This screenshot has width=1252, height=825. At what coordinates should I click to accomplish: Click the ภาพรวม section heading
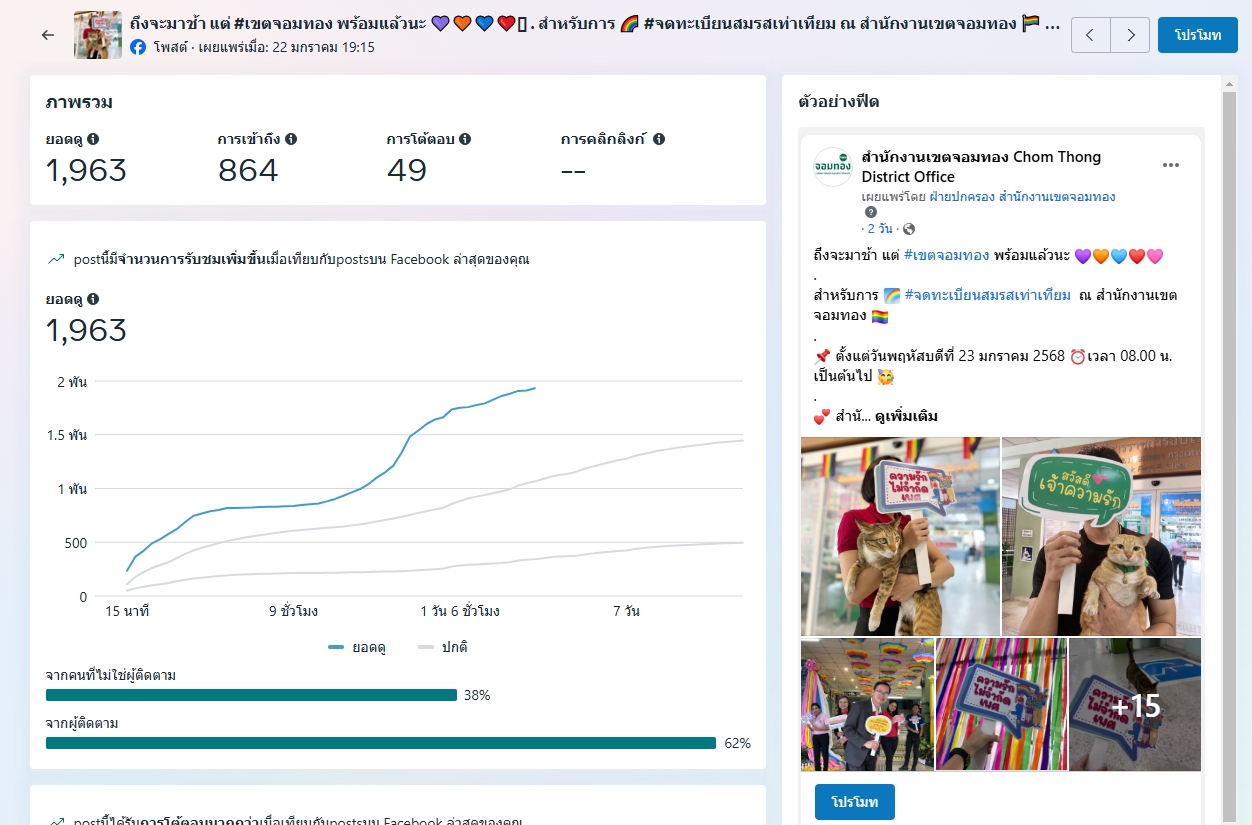pyautogui.click(x=79, y=102)
